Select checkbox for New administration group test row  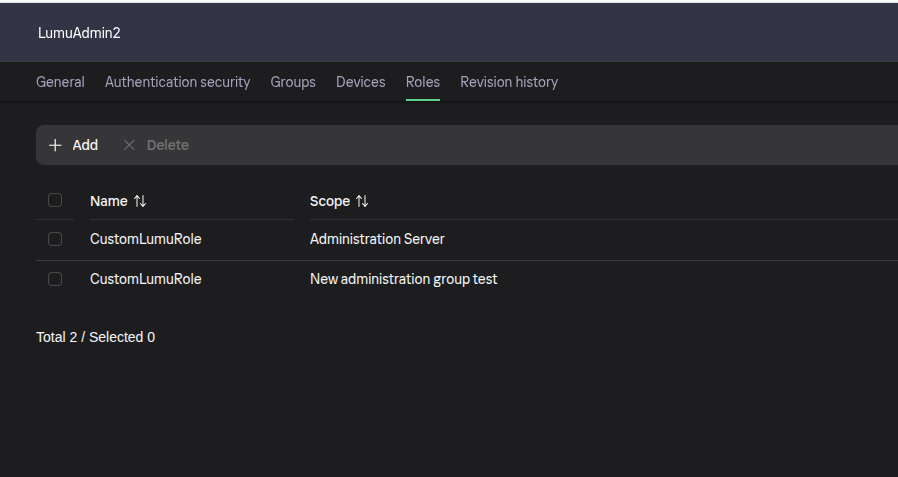pos(55,279)
